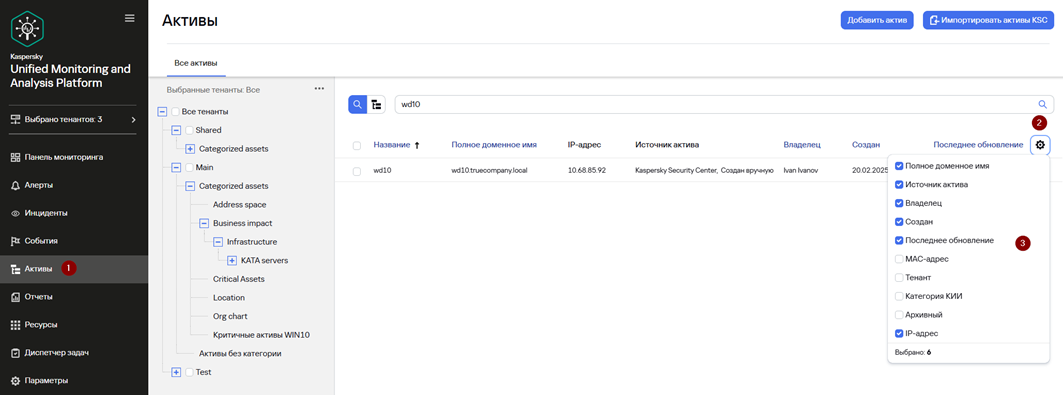Image resolution: width=1063 pixels, height=395 pixels.
Task: Open the three-dot menu above tenant tree
Action: (x=319, y=89)
